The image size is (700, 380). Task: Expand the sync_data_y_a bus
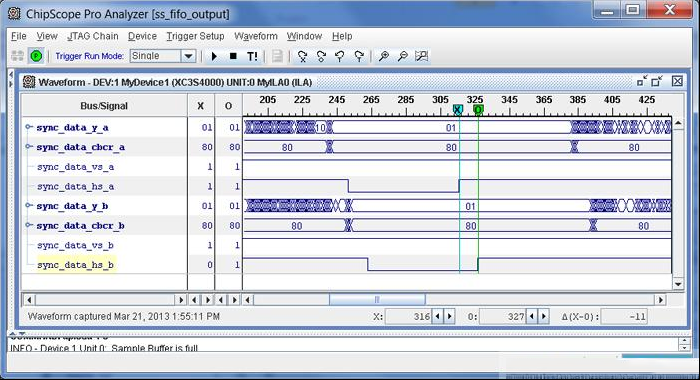(x=29, y=127)
